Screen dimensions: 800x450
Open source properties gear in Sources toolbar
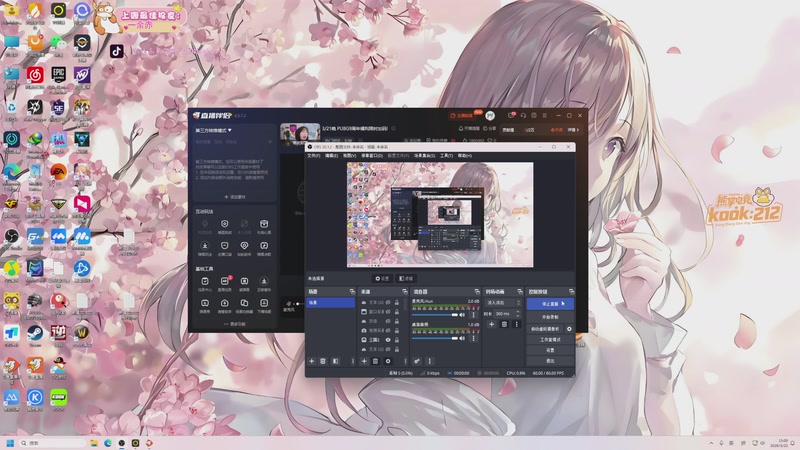(x=388, y=361)
